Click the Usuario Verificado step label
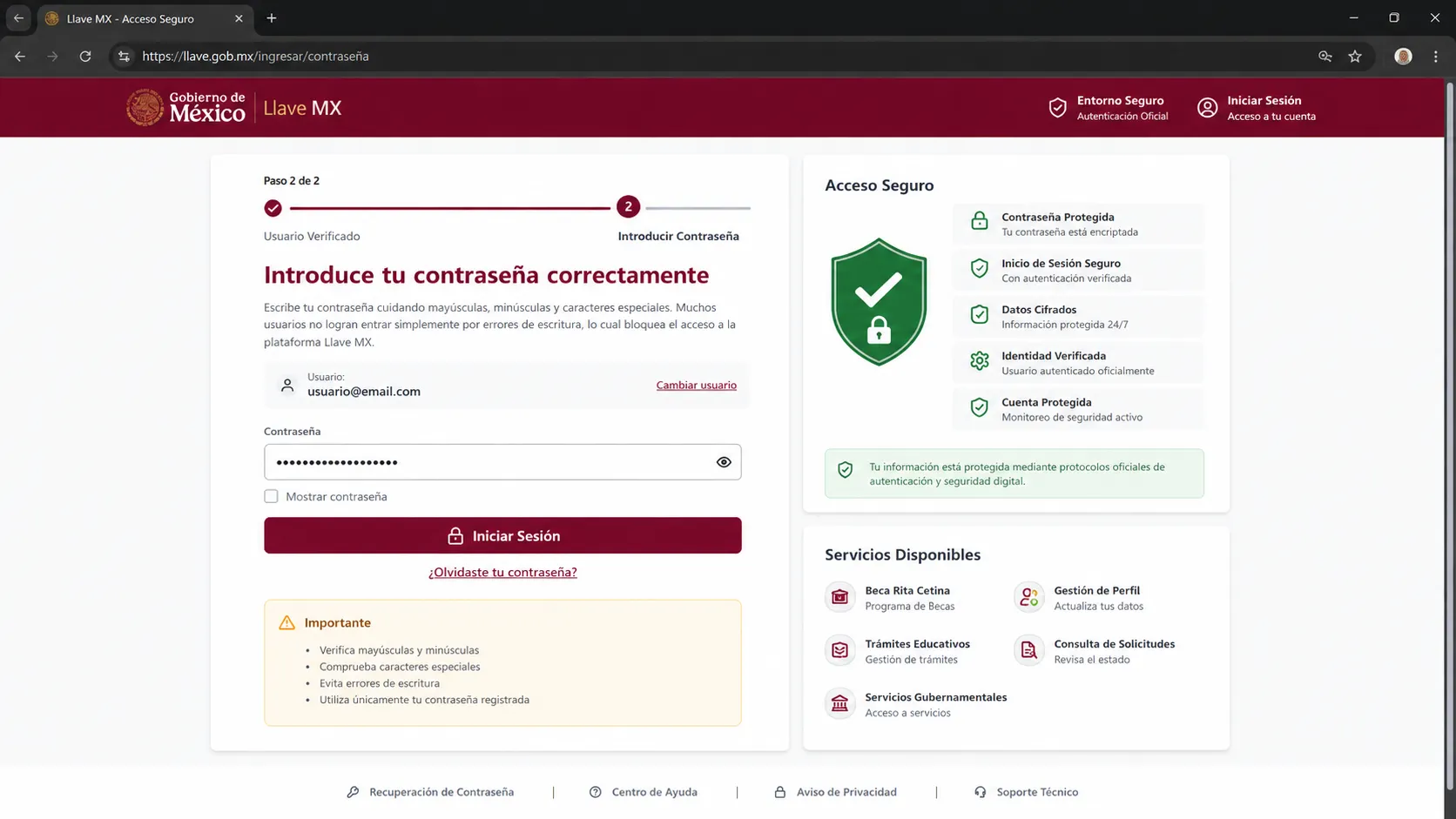Image resolution: width=1456 pixels, height=819 pixels. pos(312,236)
